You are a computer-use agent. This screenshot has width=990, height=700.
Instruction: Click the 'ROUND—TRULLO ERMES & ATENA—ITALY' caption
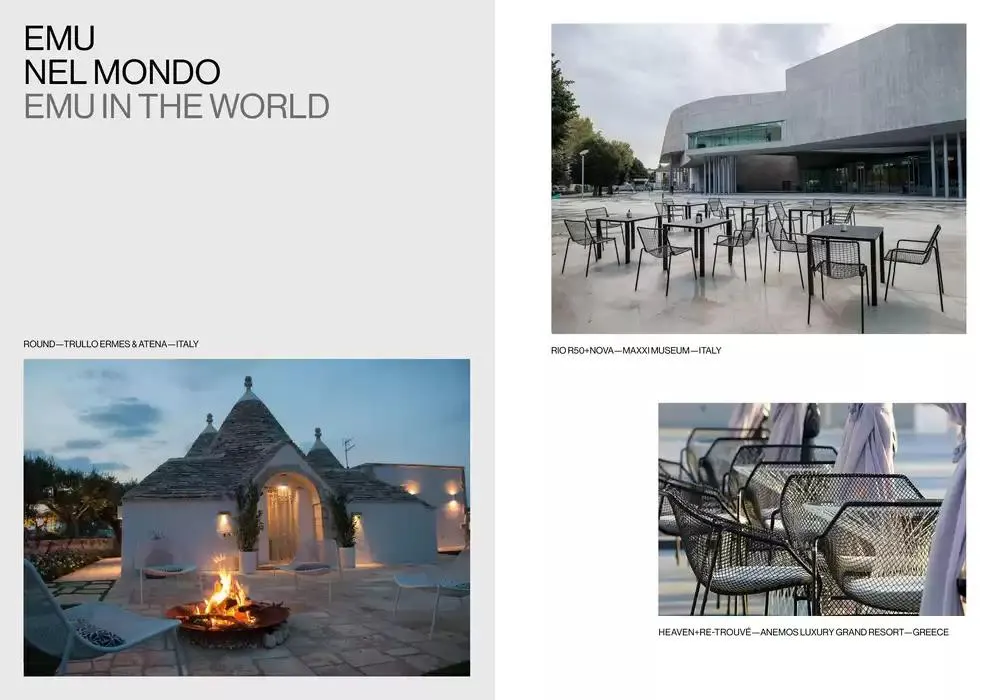tap(111, 344)
